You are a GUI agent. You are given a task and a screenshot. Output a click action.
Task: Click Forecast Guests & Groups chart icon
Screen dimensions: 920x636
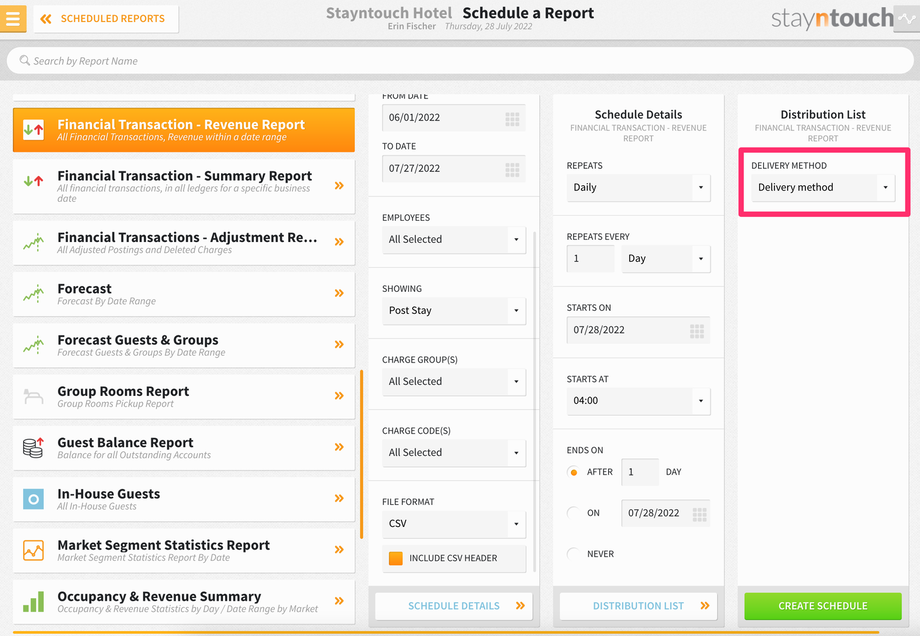33,344
